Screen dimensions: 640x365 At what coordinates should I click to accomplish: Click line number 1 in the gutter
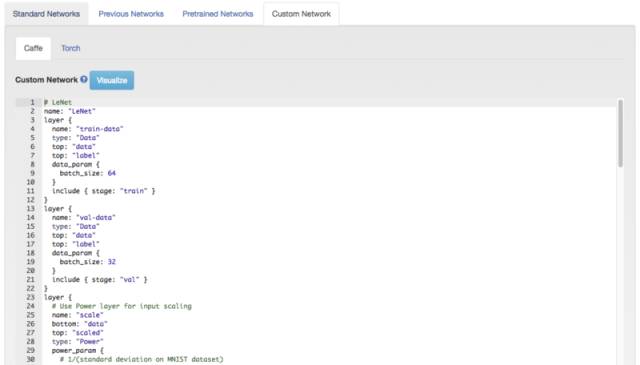[32, 102]
